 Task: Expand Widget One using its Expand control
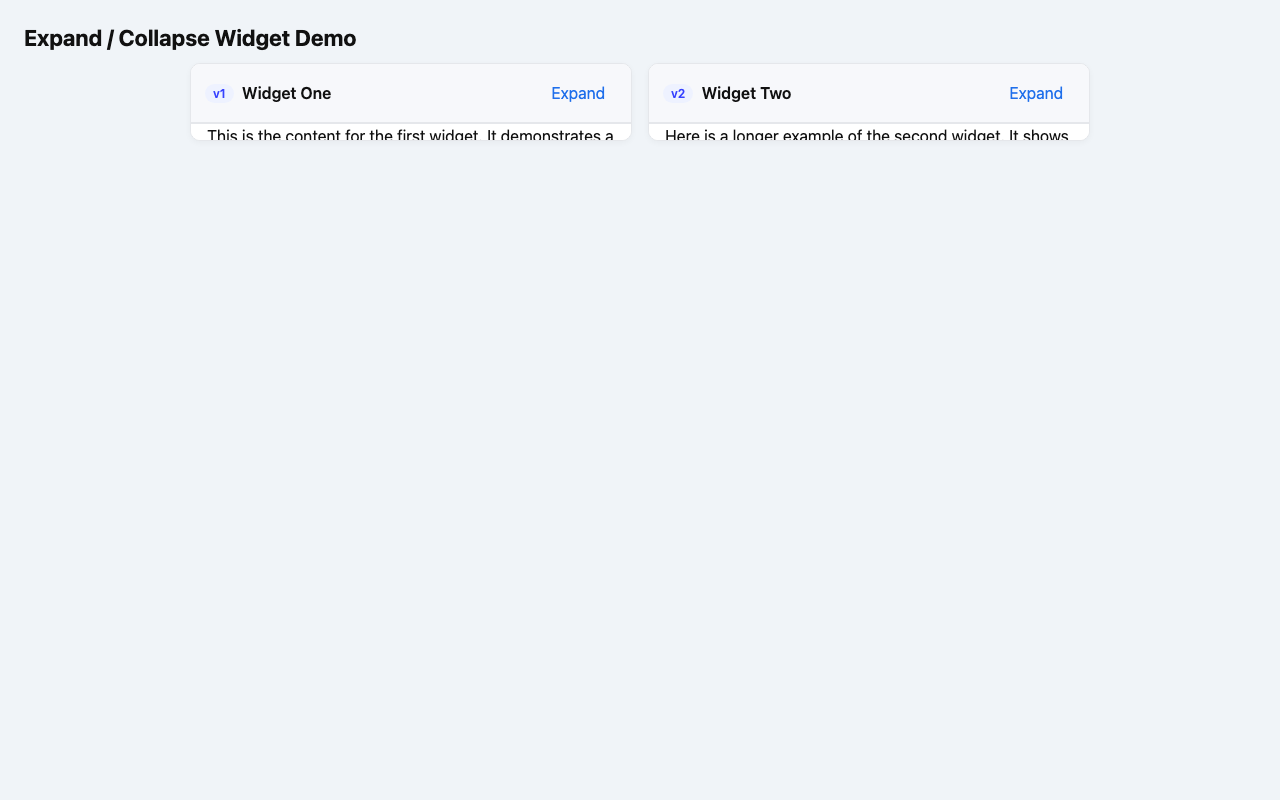577,93
